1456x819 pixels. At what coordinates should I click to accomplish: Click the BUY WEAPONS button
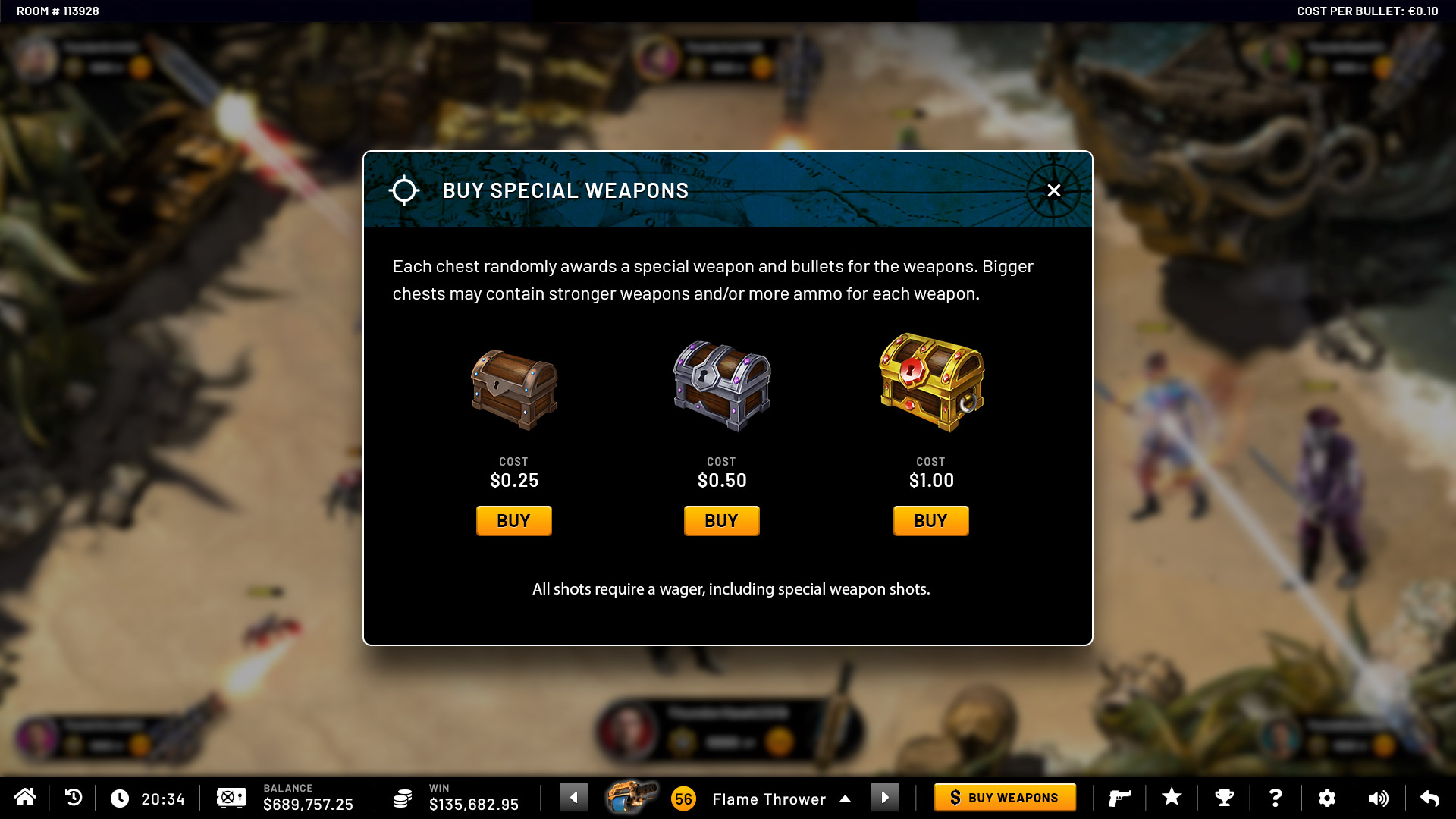(1005, 798)
